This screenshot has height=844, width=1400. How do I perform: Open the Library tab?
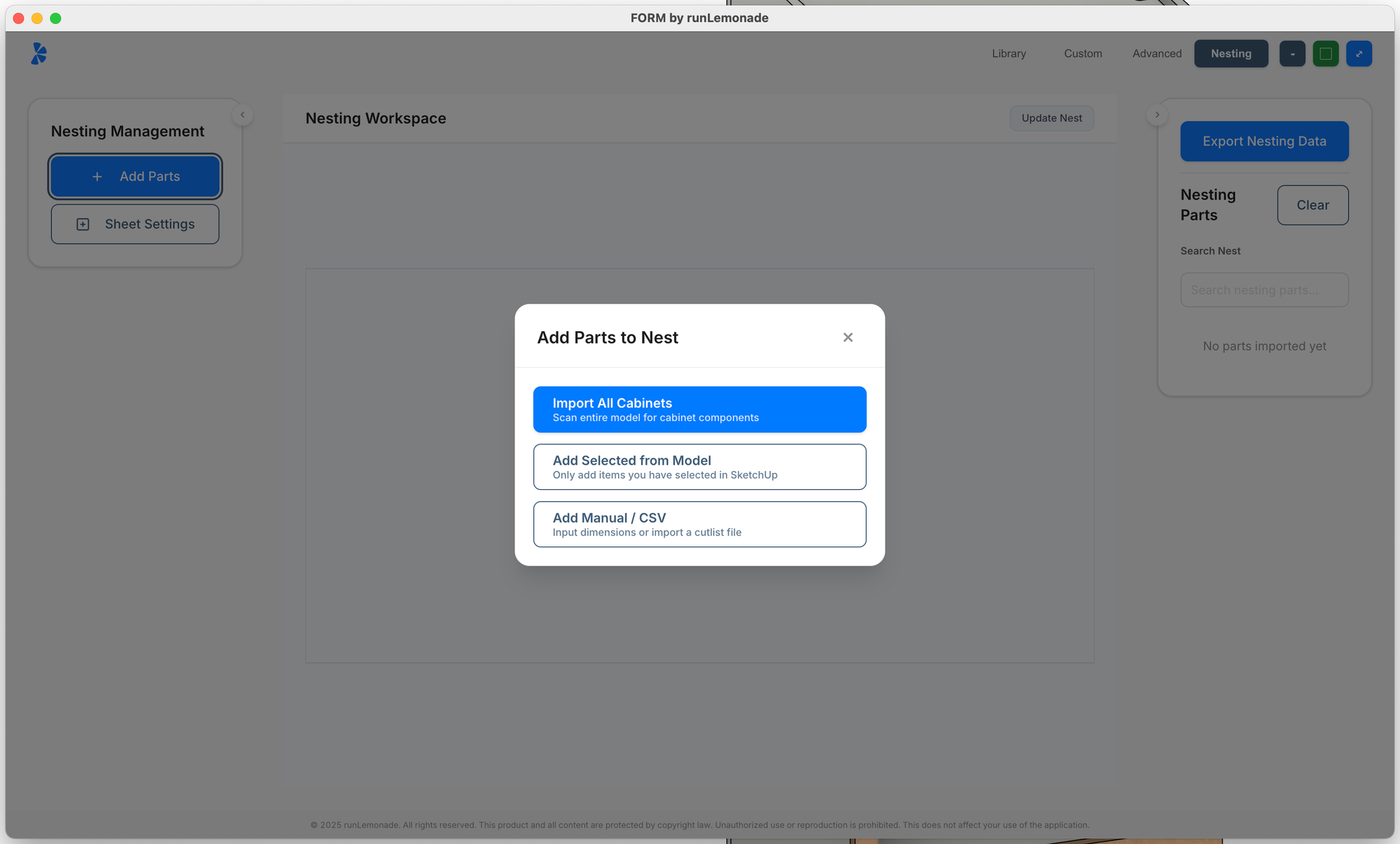[x=1009, y=54]
